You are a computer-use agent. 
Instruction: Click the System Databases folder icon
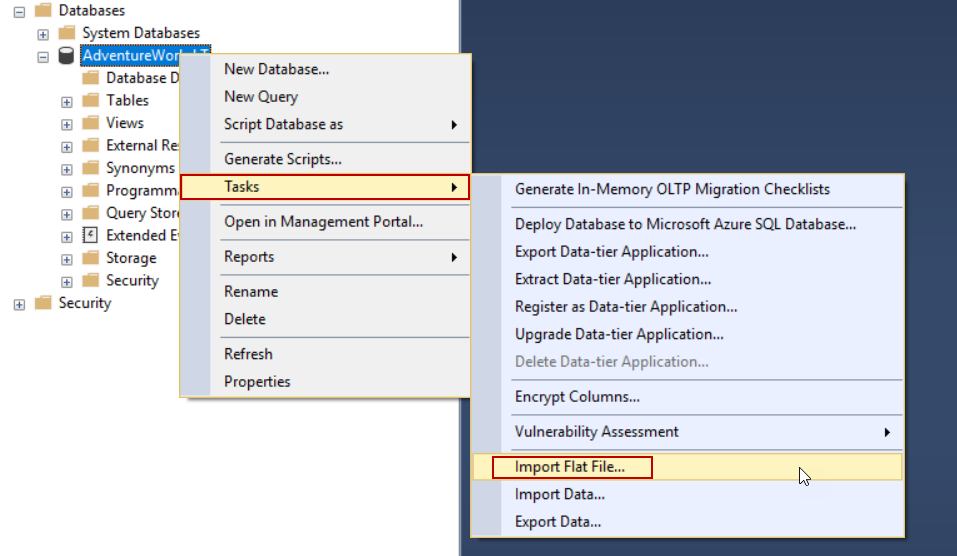[x=66, y=33]
